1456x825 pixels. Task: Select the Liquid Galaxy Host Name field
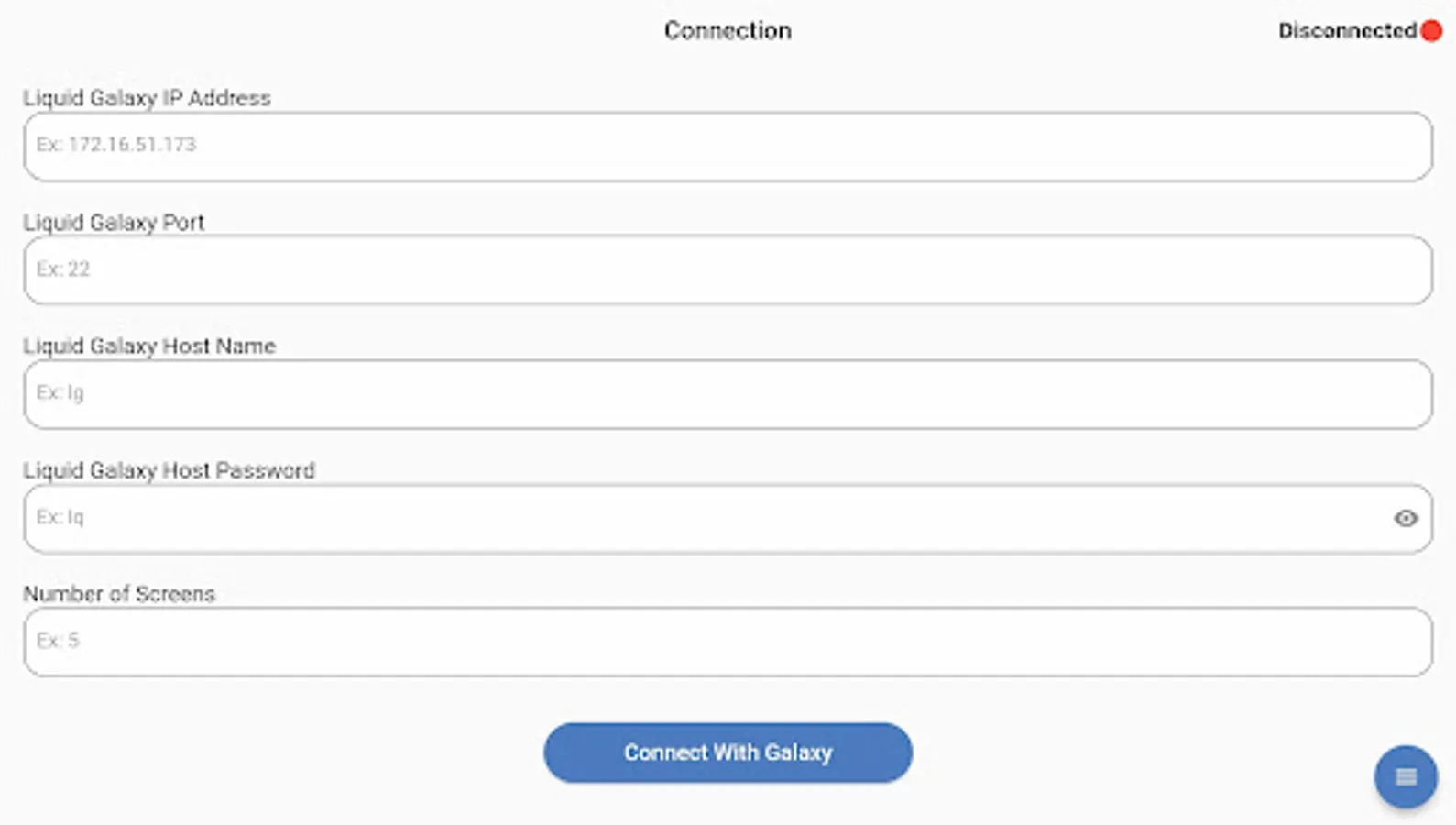pos(728,394)
